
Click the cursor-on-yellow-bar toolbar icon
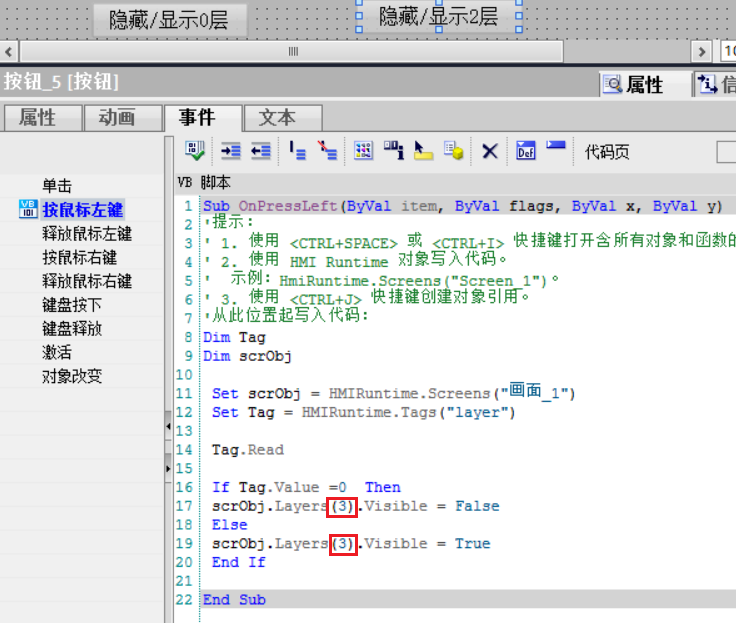(x=423, y=151)
